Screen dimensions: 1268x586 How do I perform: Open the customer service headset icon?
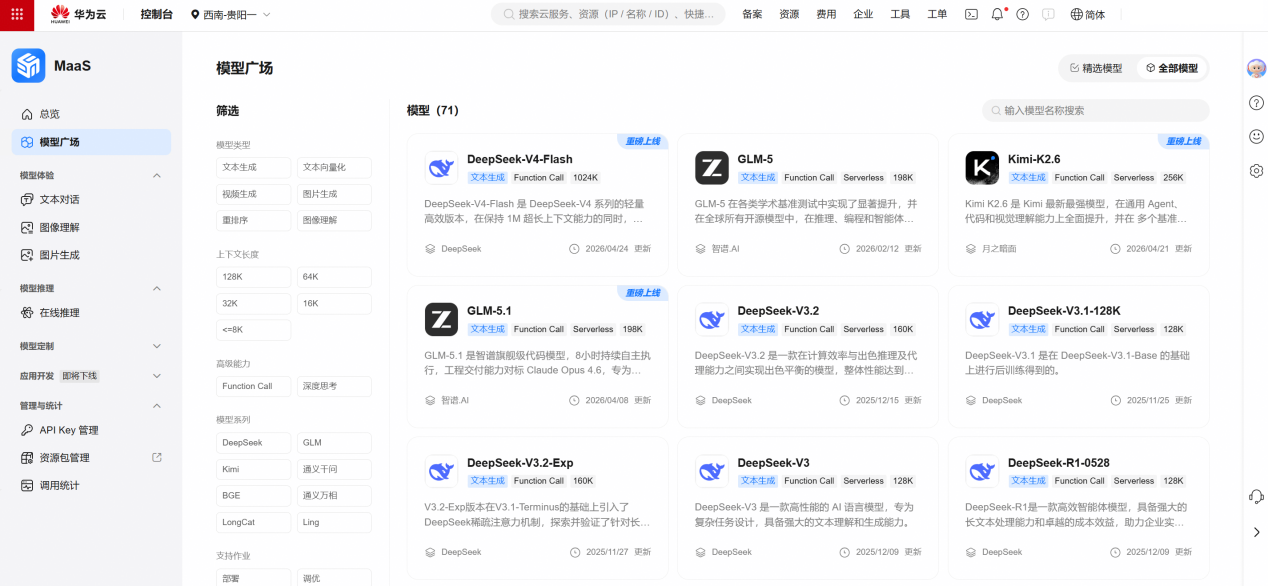[1256, 497]
